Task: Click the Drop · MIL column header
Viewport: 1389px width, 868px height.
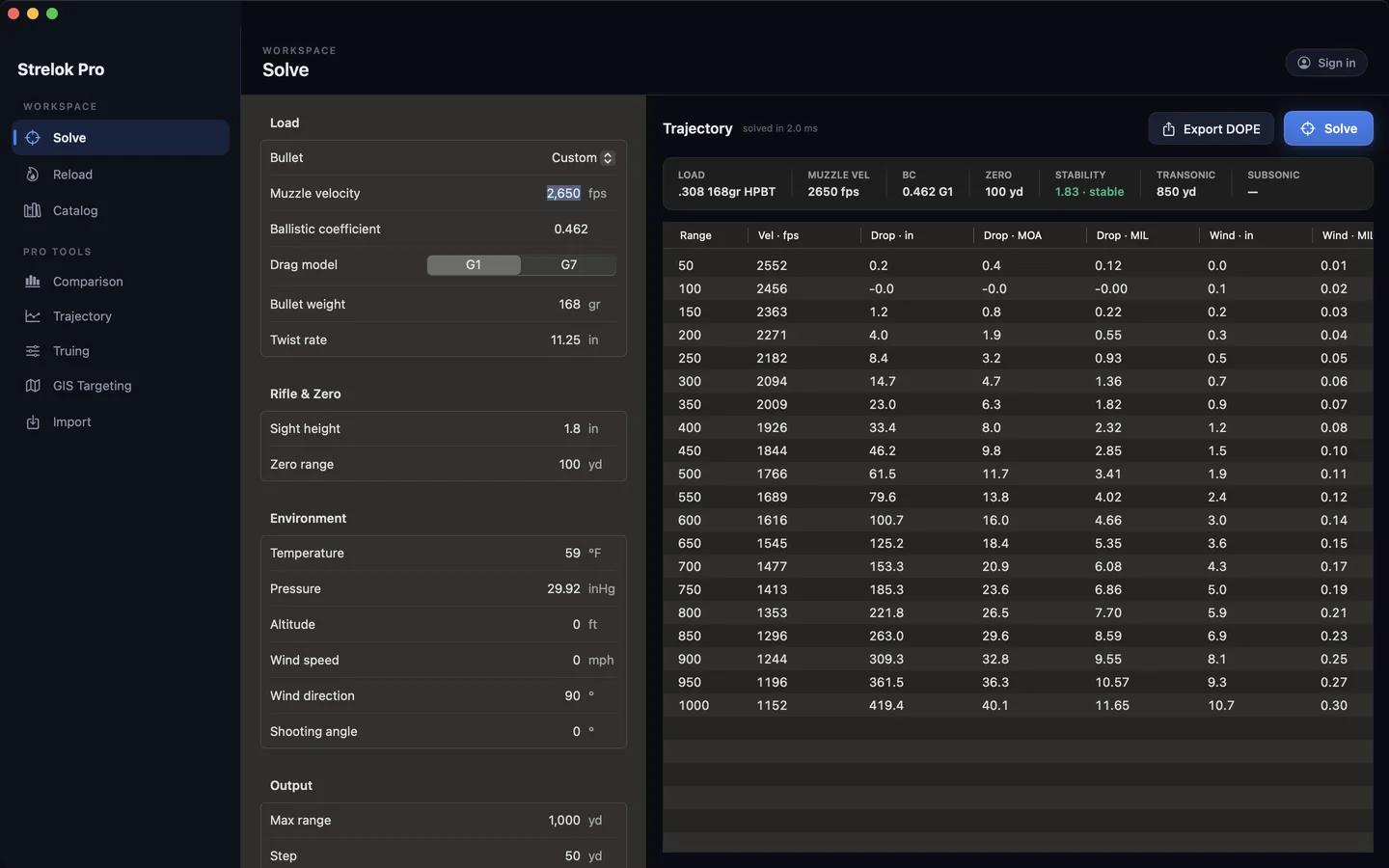Action: pos(1122,235)
